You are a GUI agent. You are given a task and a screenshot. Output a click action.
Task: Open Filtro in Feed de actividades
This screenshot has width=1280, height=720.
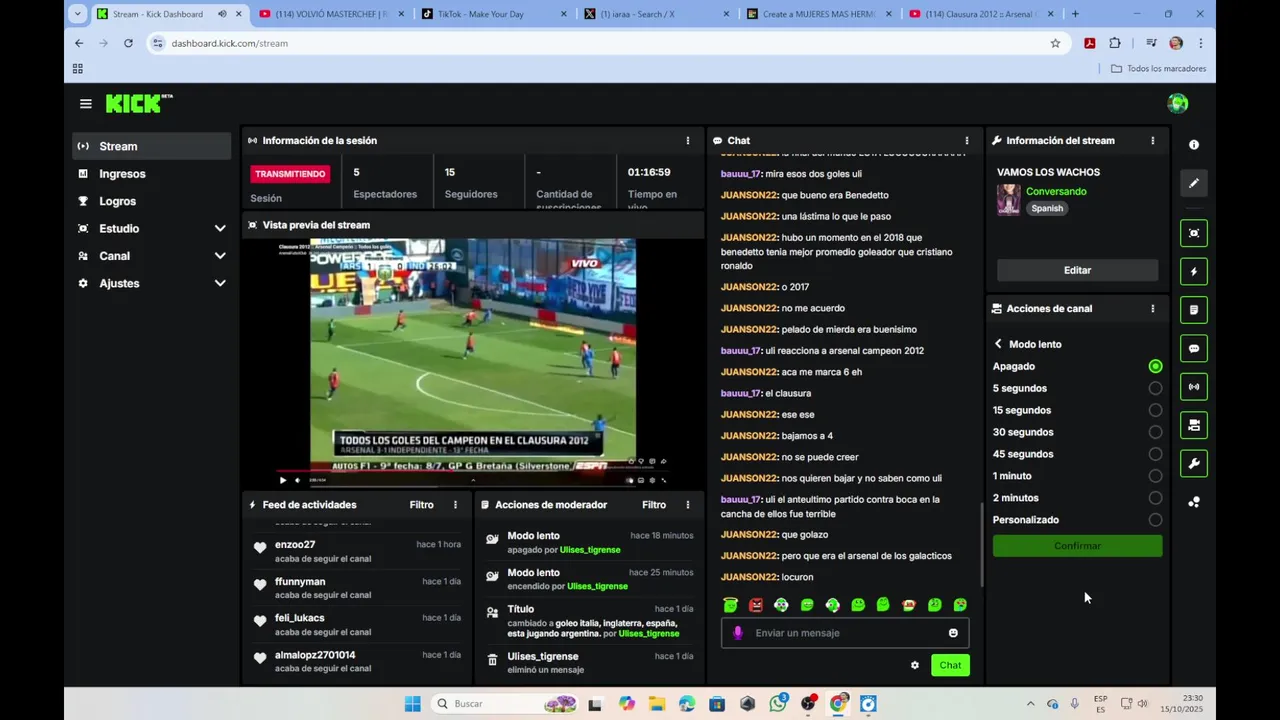[421, 505]
